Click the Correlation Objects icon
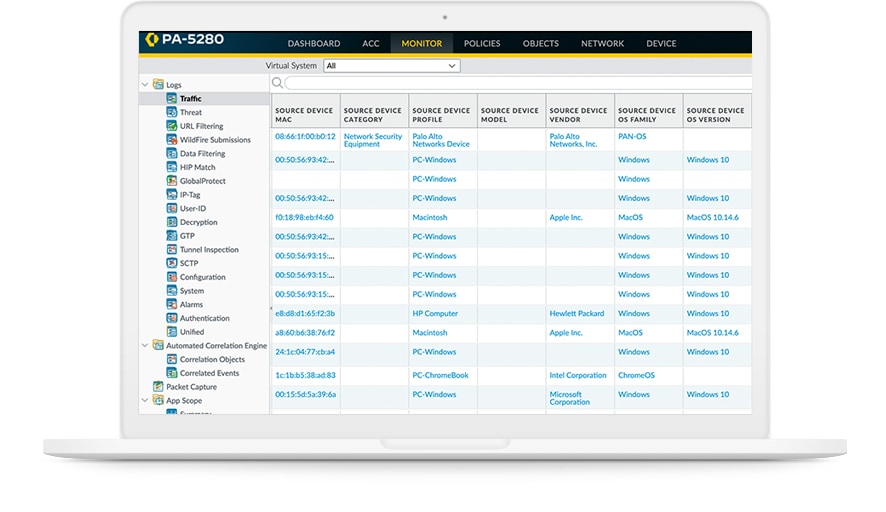 (172, 359)
